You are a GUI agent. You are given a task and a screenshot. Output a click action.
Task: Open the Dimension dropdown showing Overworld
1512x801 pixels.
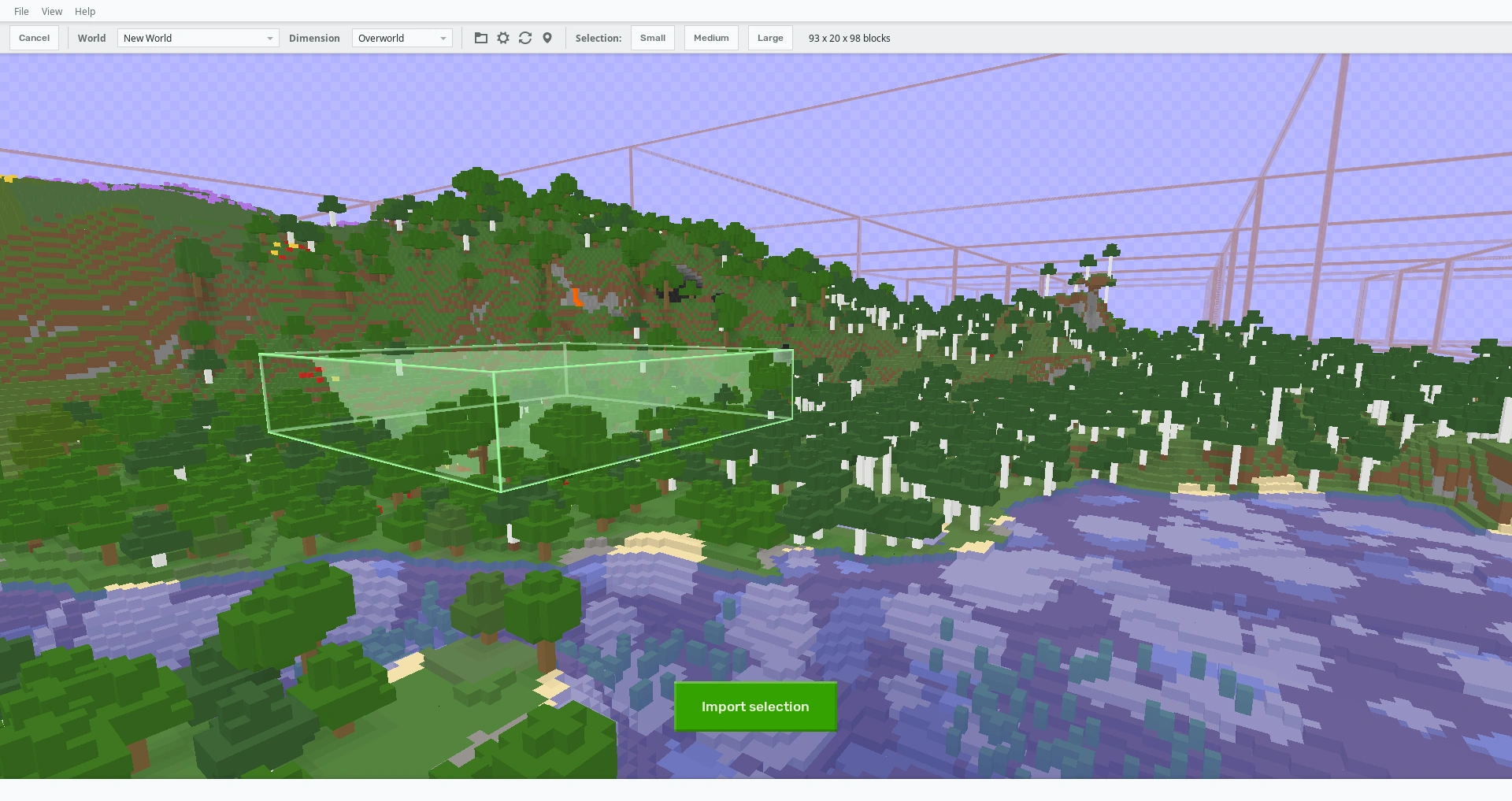pos(402,38)
